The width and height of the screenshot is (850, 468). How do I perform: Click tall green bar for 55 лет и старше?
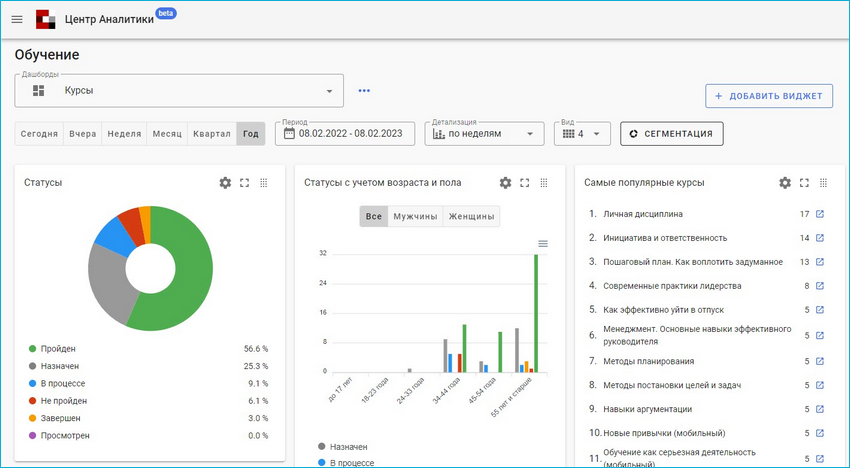pos(536,313)
